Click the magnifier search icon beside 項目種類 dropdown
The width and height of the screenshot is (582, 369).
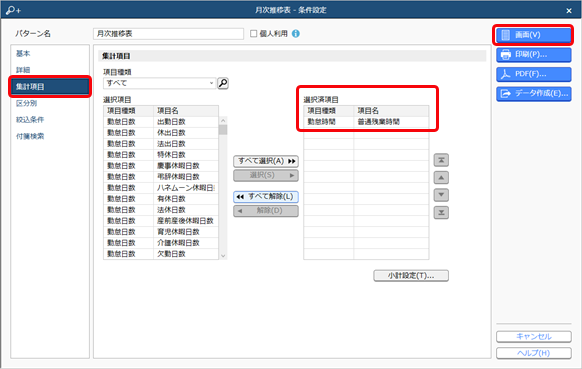tap(223, 83)
